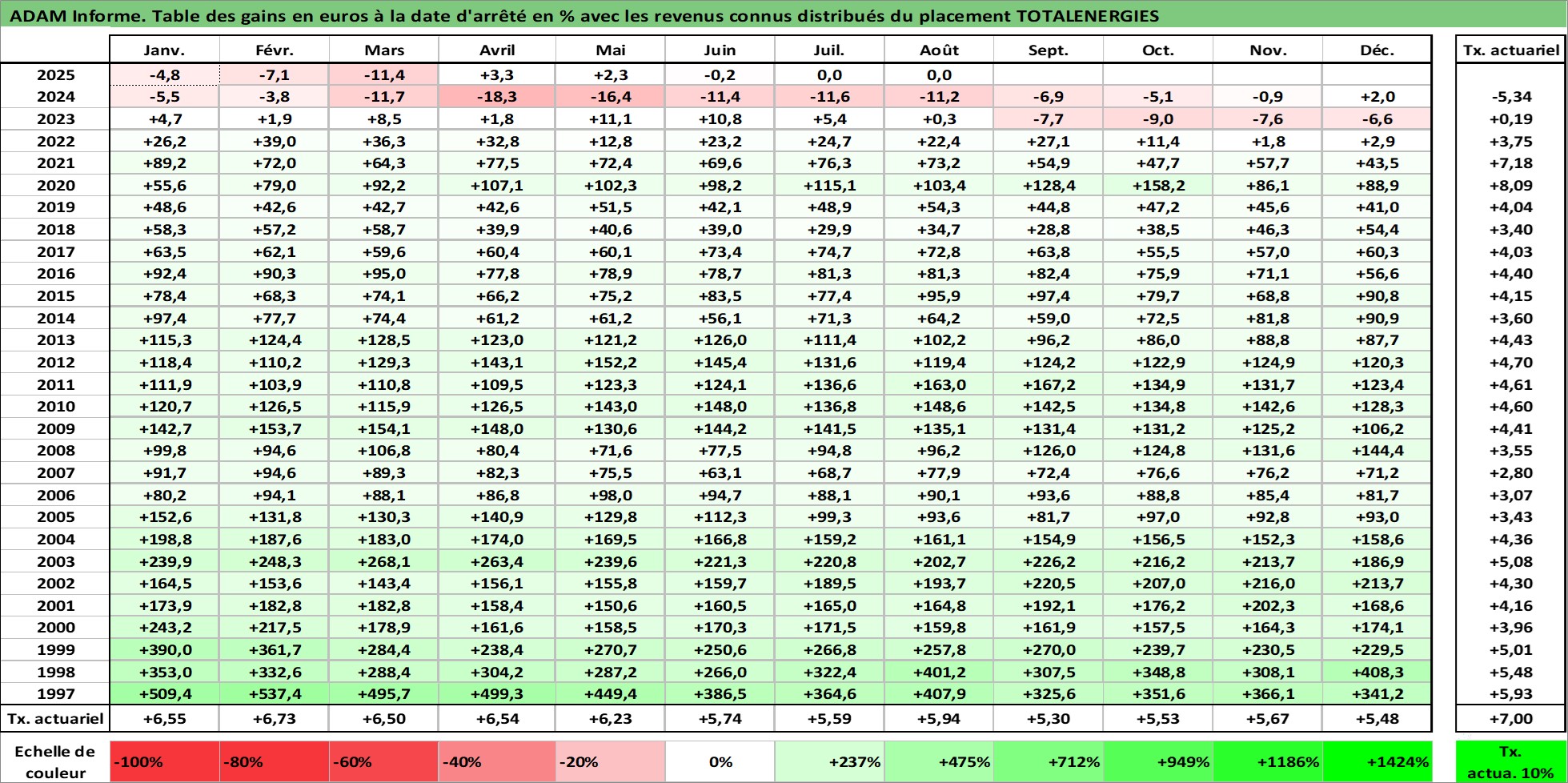Select the 'Tx. actuariel' column header

[1511, 50]
